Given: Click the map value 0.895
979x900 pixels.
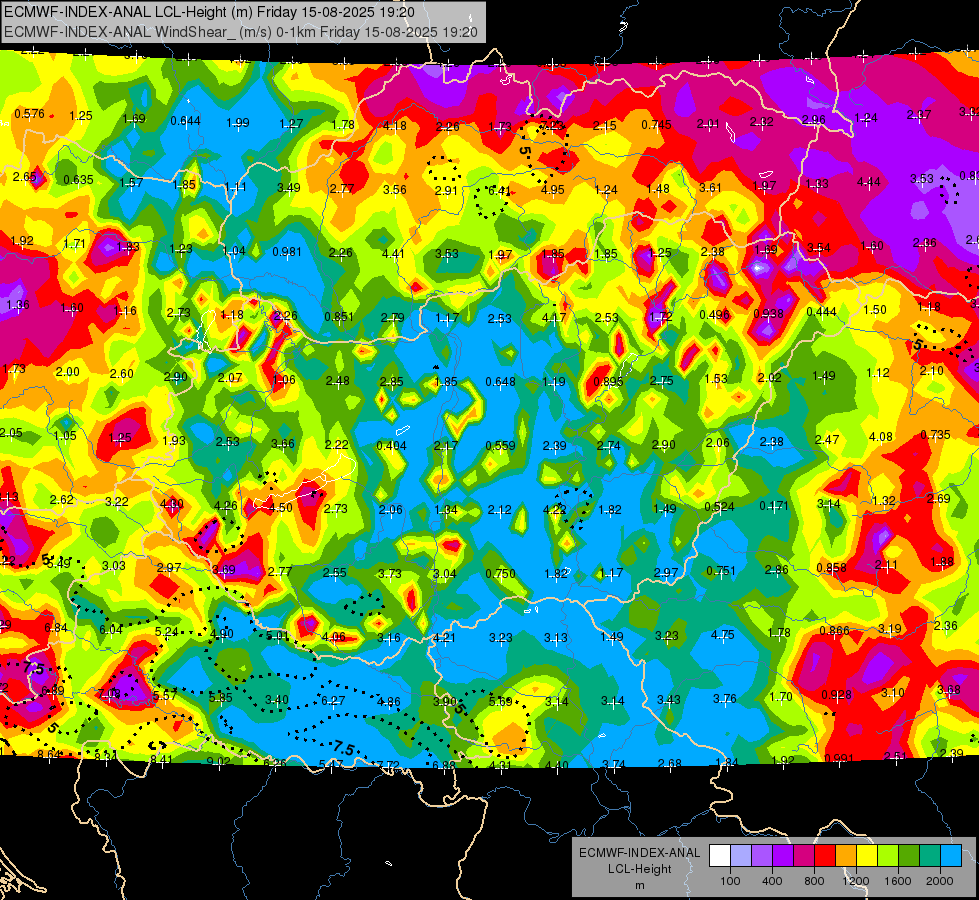Looking at the screenshot, I should (608, 382).
